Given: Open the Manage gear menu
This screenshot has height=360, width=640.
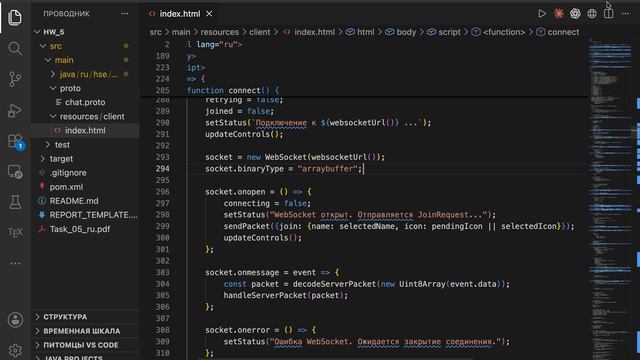Looking at the screenshot, I should pos(15,350).
